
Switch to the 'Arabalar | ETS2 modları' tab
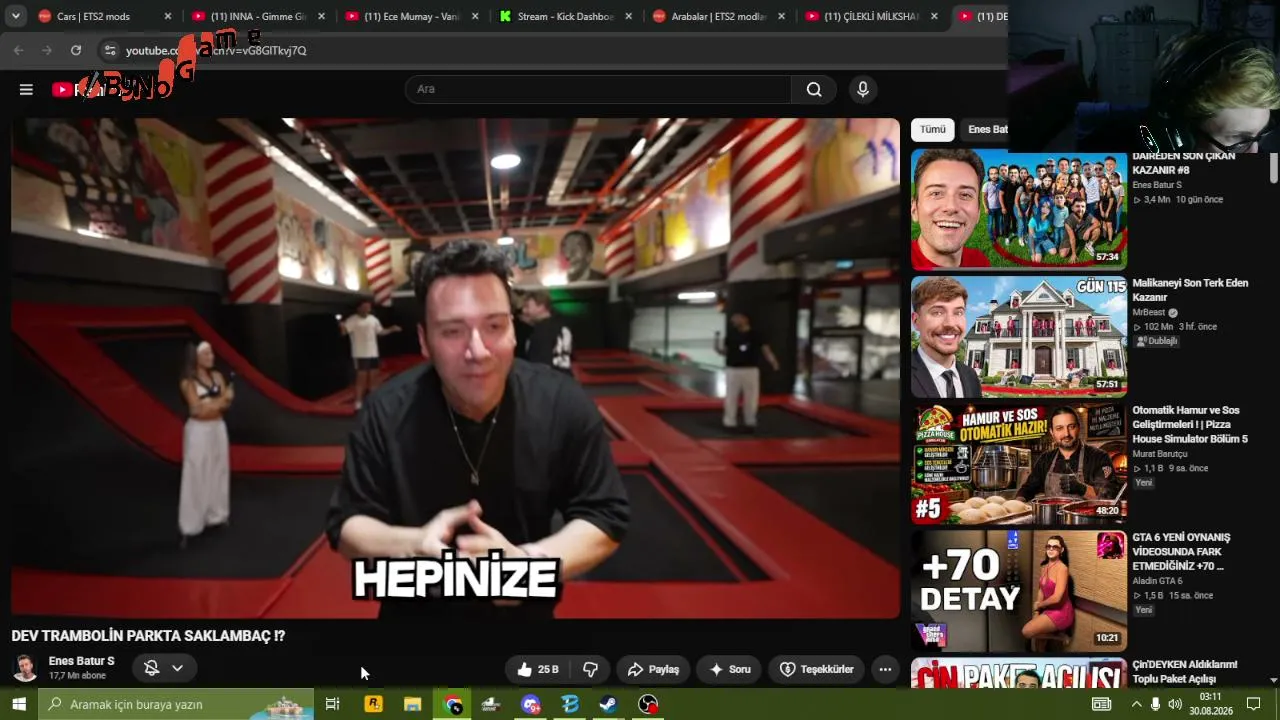(718, 16)
